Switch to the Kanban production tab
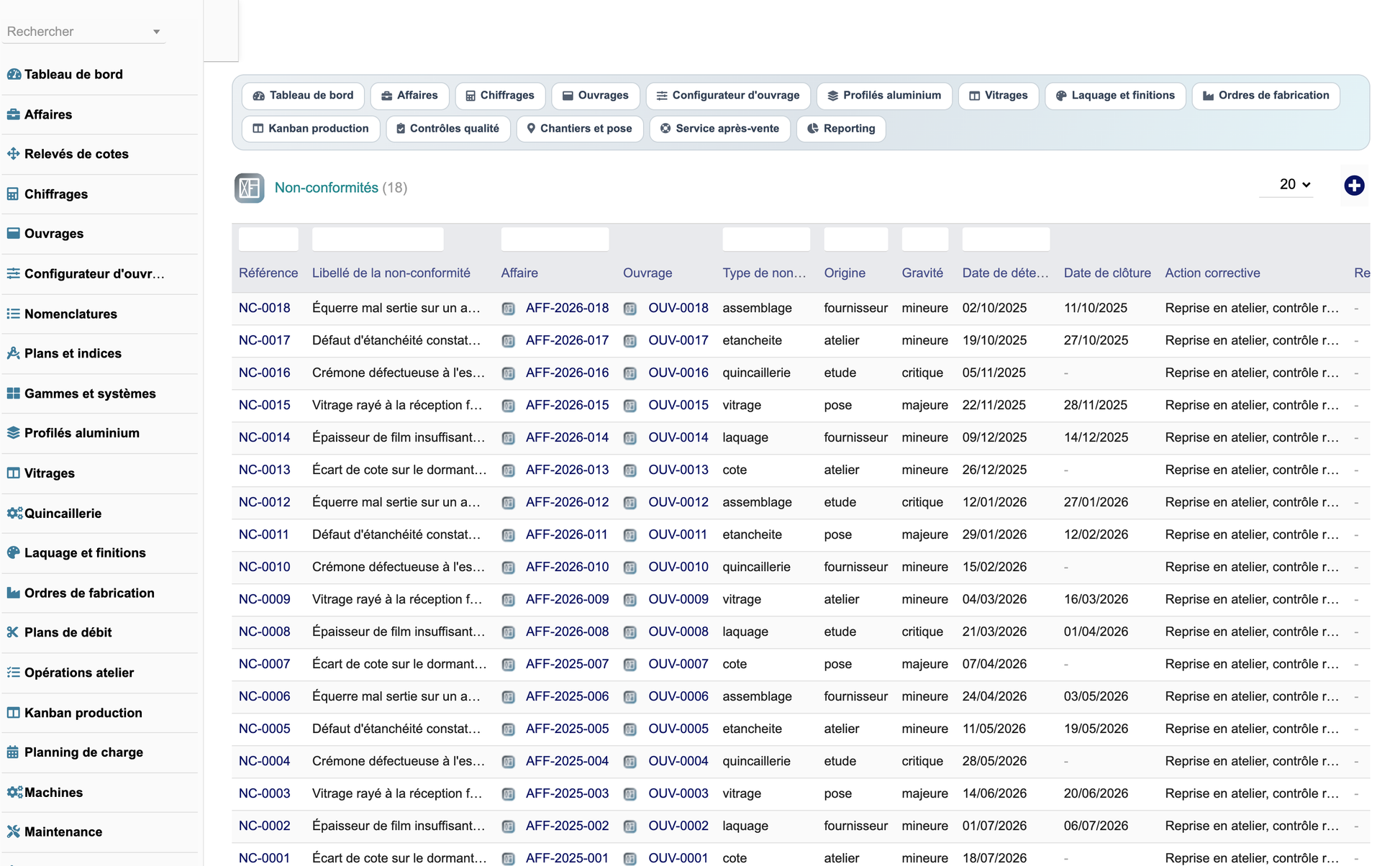 point(311,129)
